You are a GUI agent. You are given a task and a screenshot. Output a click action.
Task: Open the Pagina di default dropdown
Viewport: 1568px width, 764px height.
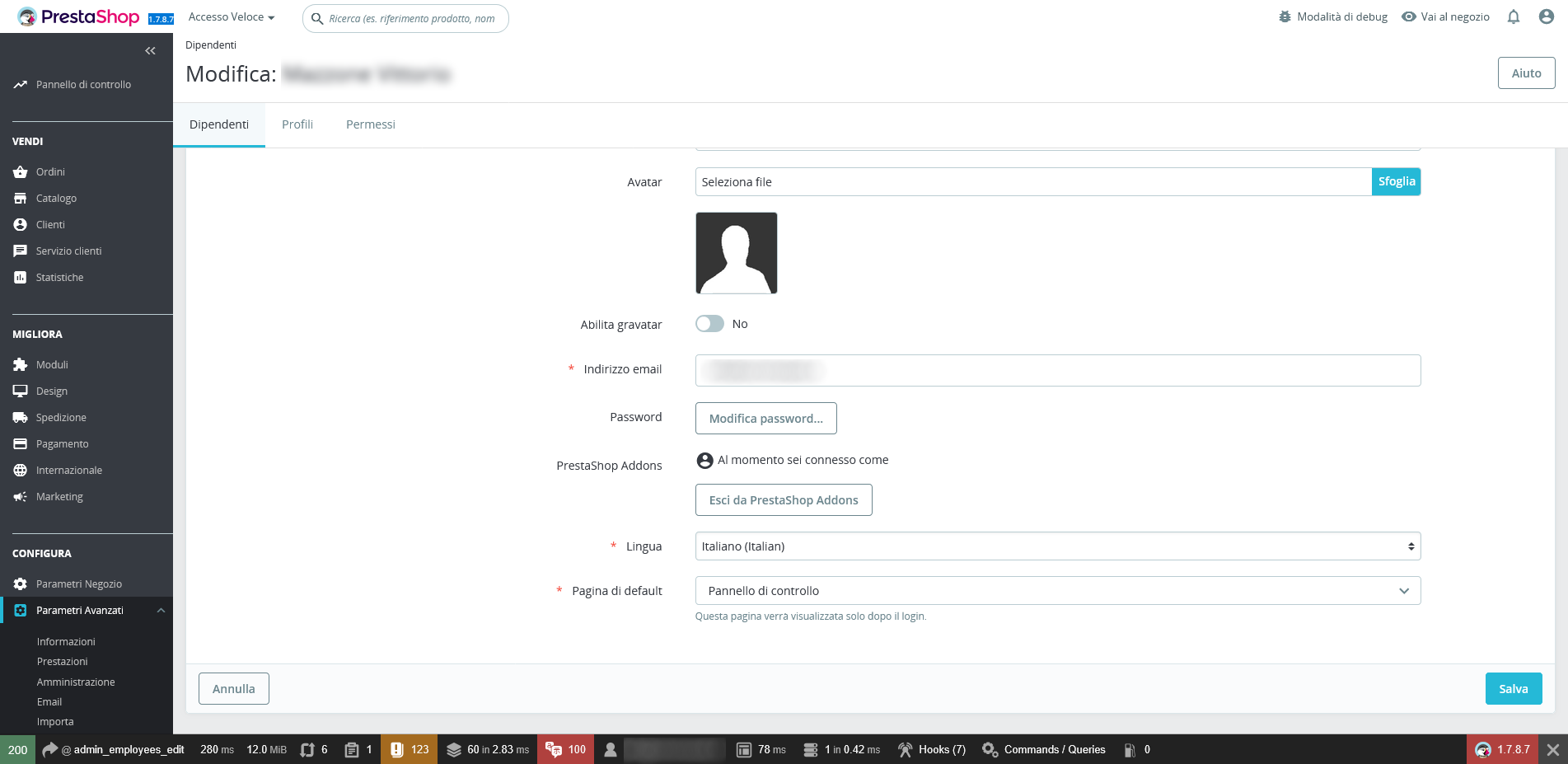[1058, 591]
